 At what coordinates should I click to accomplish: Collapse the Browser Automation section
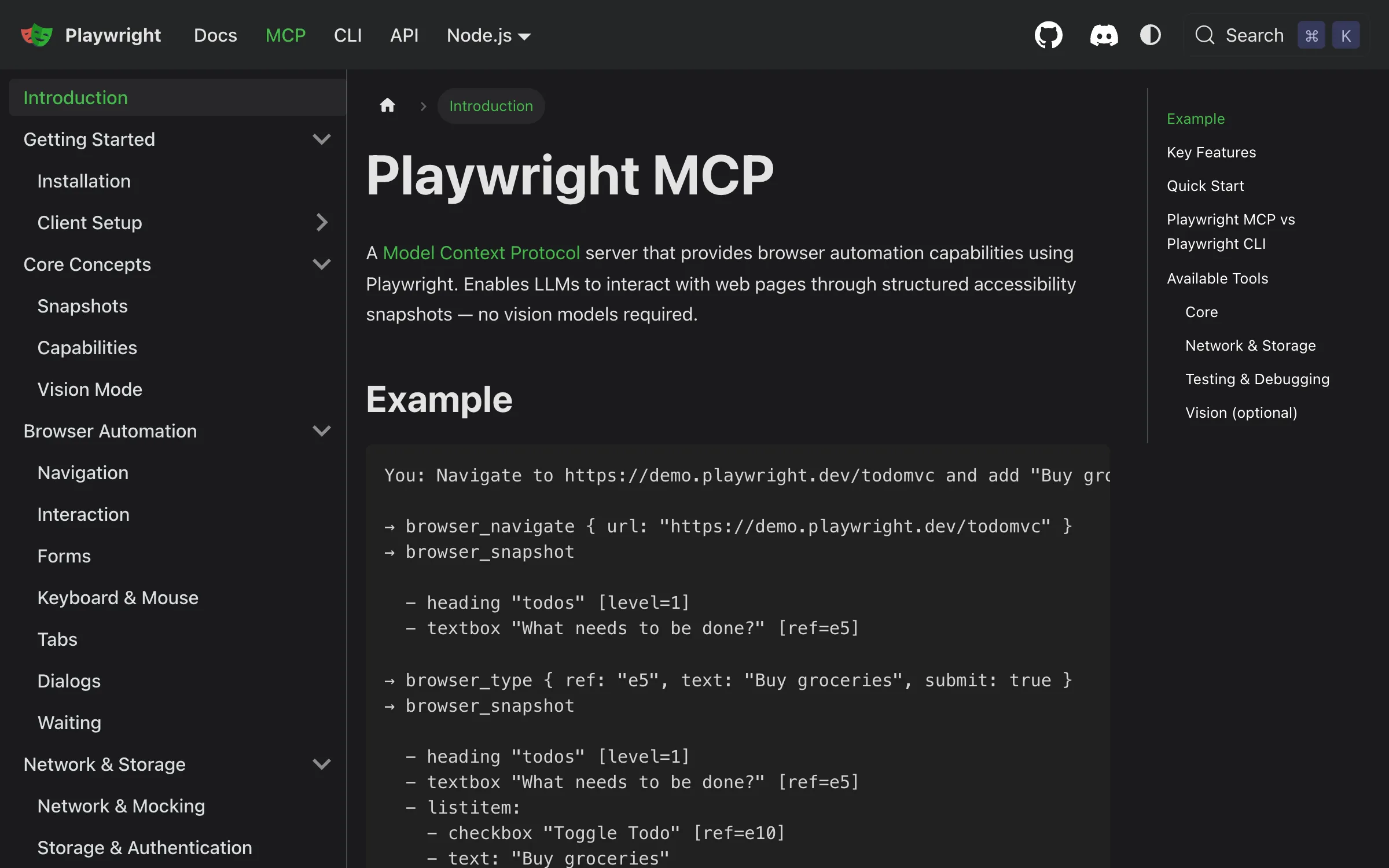[x=321, y=431]
